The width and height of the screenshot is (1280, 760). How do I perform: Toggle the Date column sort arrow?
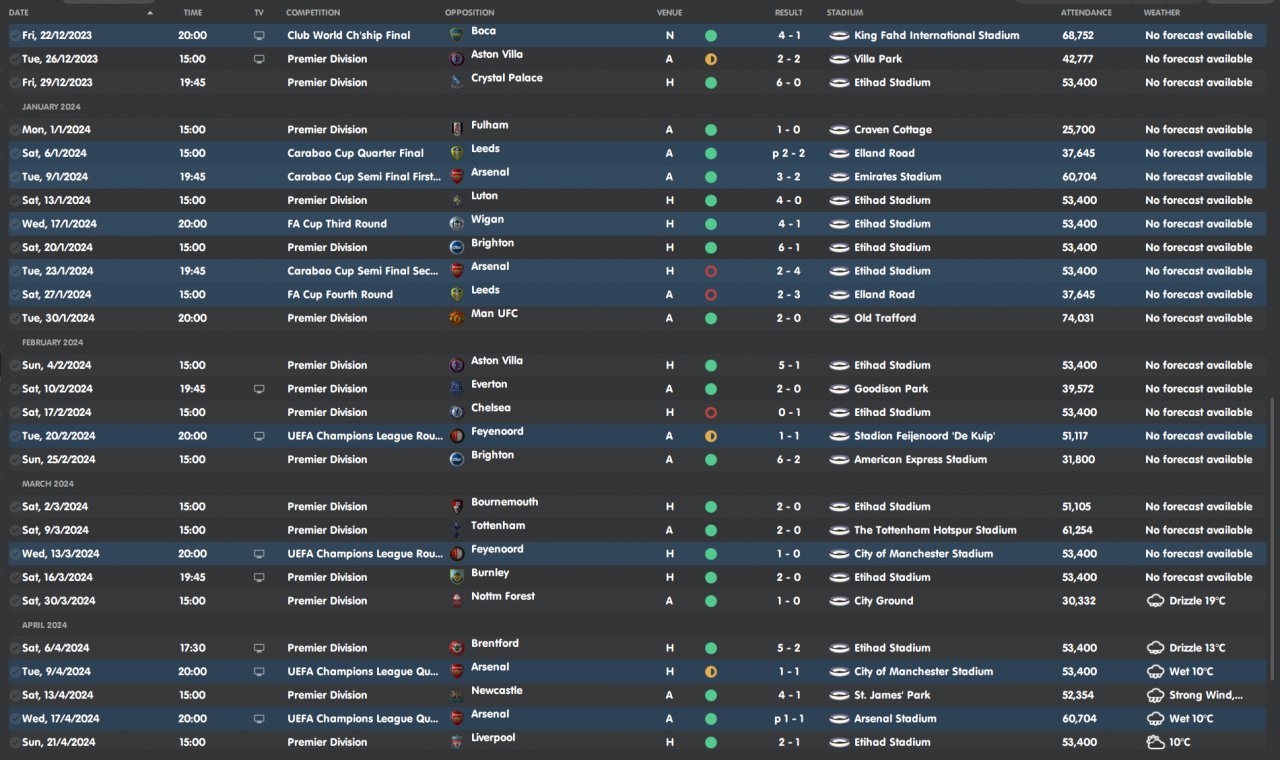150,13
